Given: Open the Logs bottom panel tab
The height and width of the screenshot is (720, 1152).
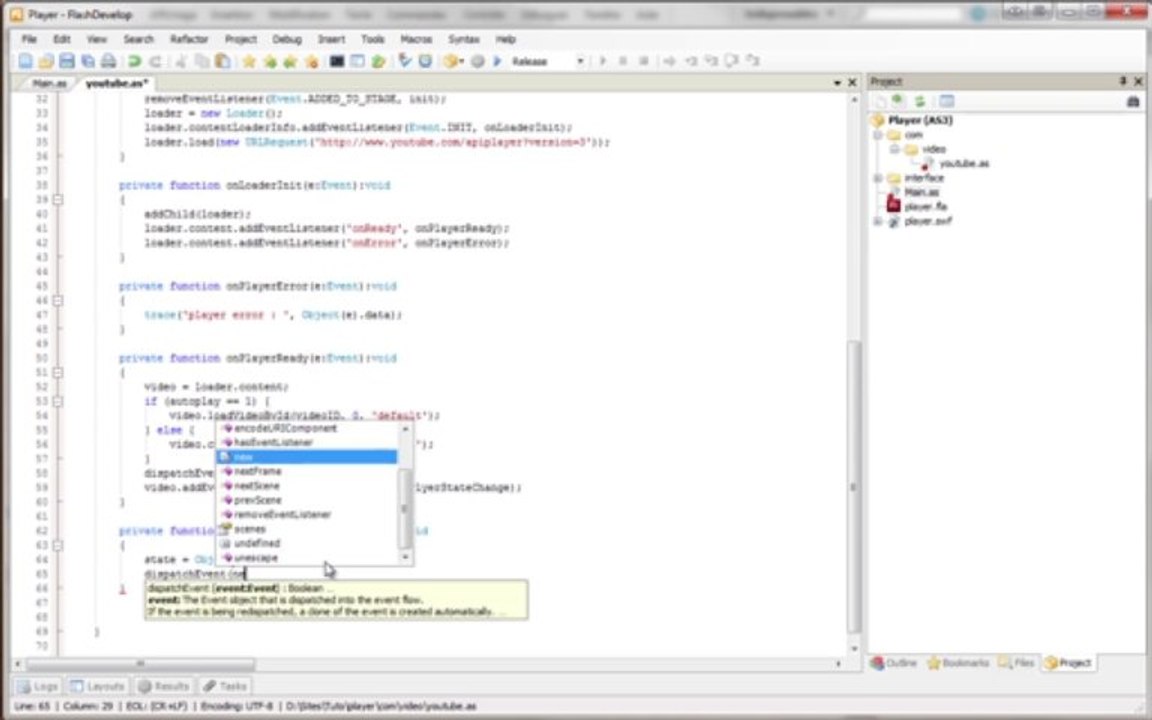Looking at the screenshot, I should pos(37,685).
